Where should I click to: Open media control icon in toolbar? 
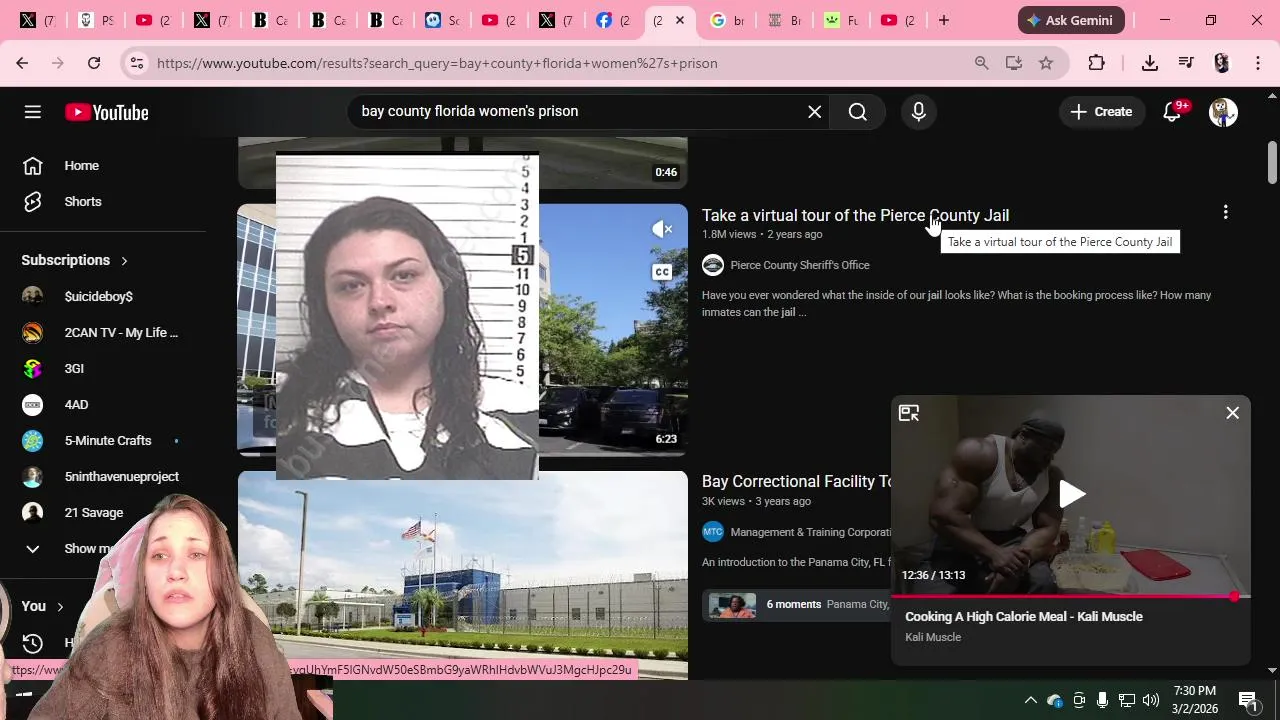point(1186,63)
